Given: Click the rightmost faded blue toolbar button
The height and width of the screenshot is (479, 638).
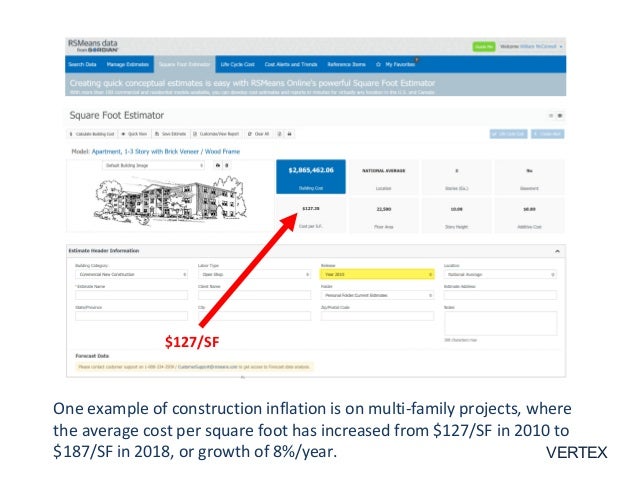Looking at the screenshot, I should (547, 134).
